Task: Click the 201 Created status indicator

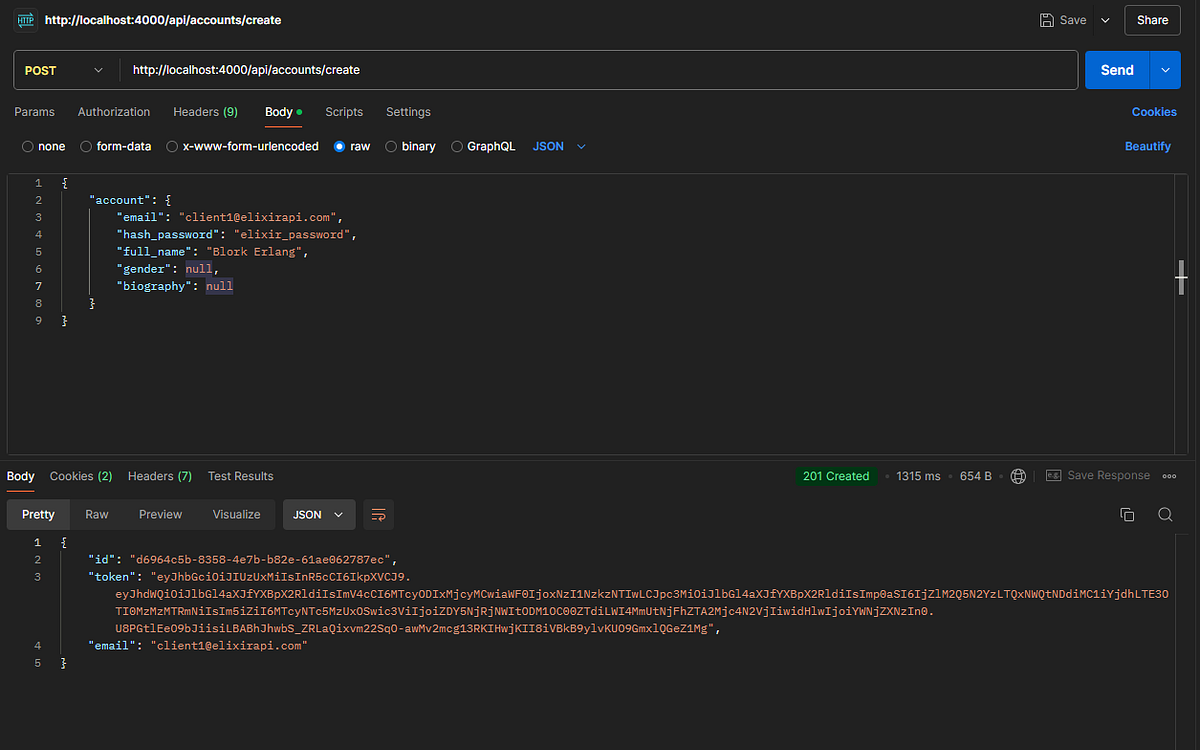Action: pos(836,476)
